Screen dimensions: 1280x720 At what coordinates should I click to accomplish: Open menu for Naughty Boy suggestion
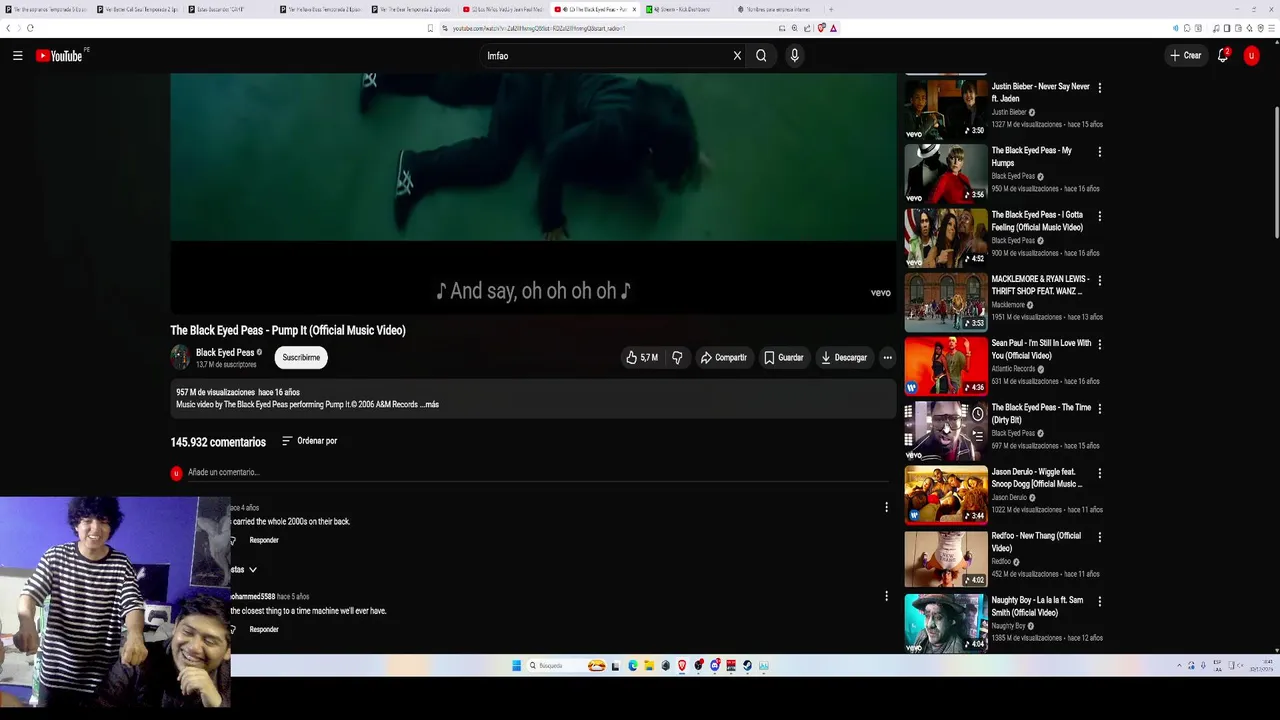point(1099,601)
